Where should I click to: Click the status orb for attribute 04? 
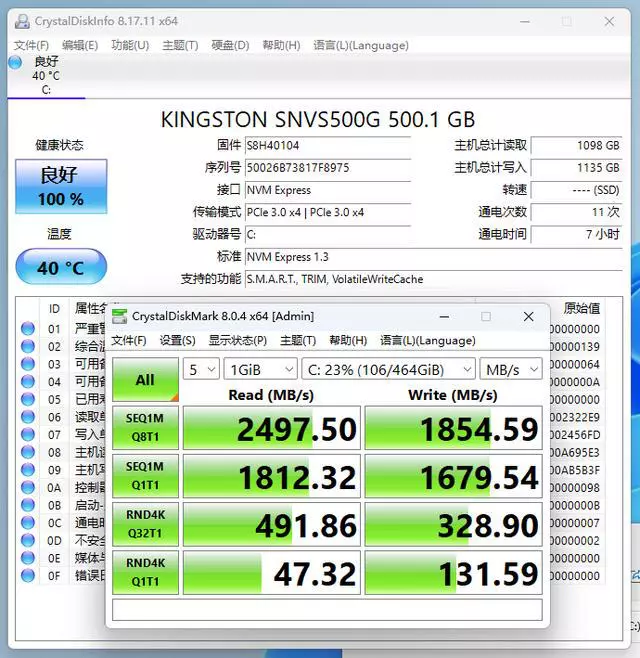(x=28, y=381)
